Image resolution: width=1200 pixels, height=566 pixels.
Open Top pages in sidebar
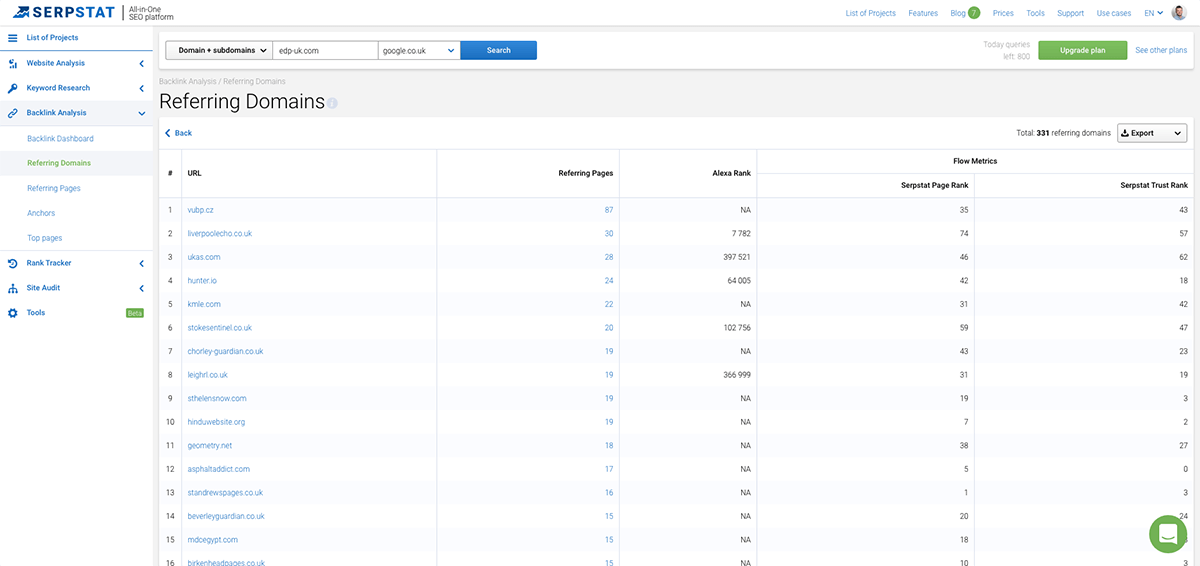tap(44, 238)
